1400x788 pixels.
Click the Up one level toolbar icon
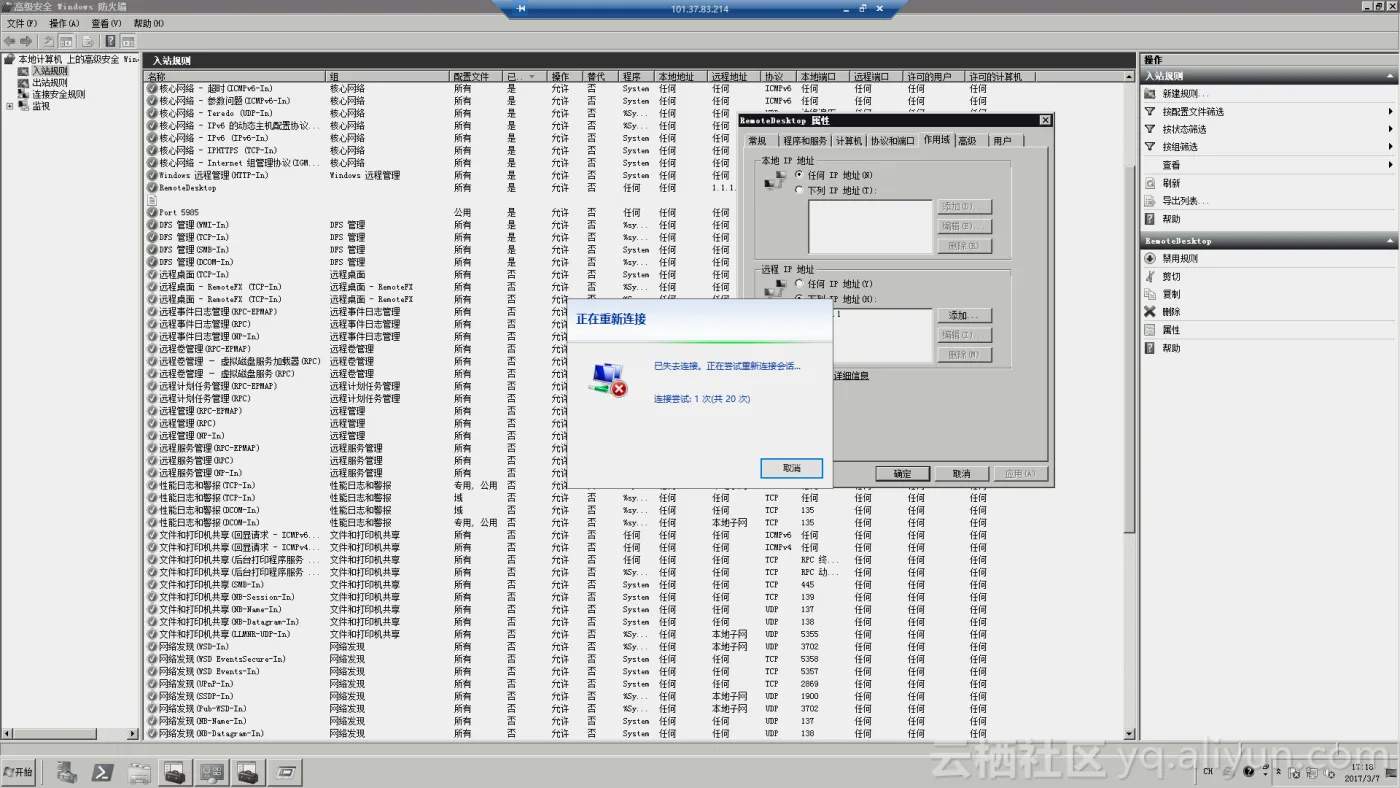click(x=48, y=41)
